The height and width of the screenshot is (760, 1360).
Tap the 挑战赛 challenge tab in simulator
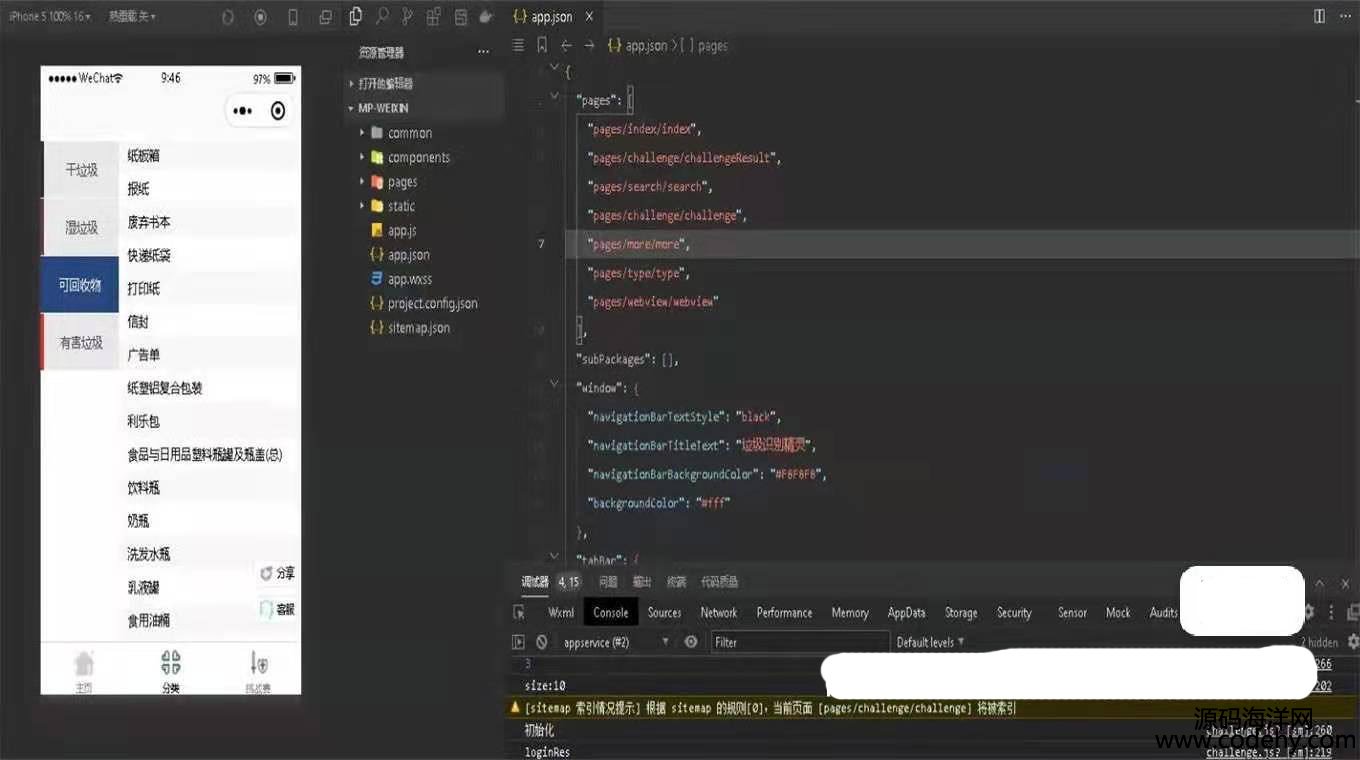pos(258,671)
